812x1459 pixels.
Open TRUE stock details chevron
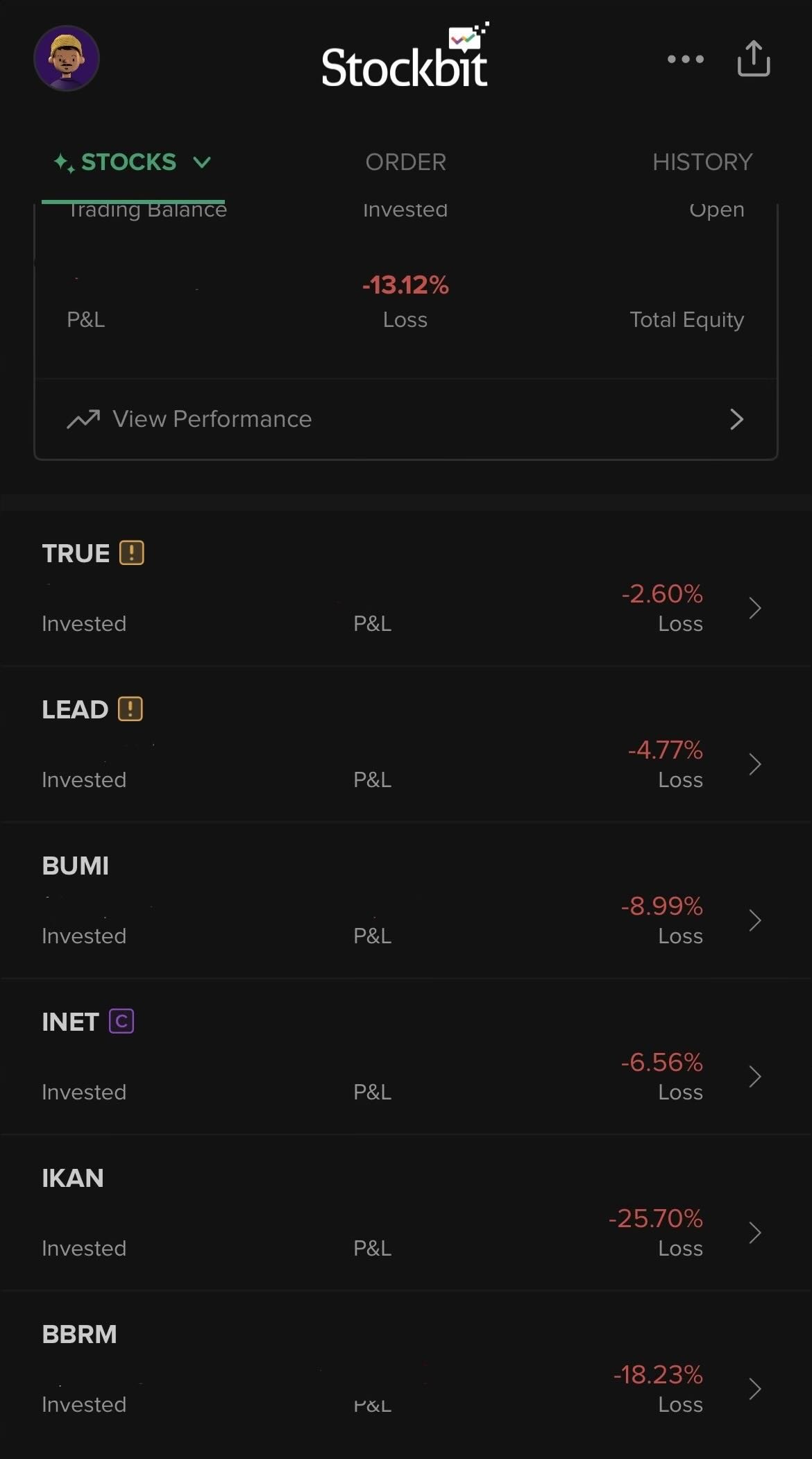(x=755, y=608)
